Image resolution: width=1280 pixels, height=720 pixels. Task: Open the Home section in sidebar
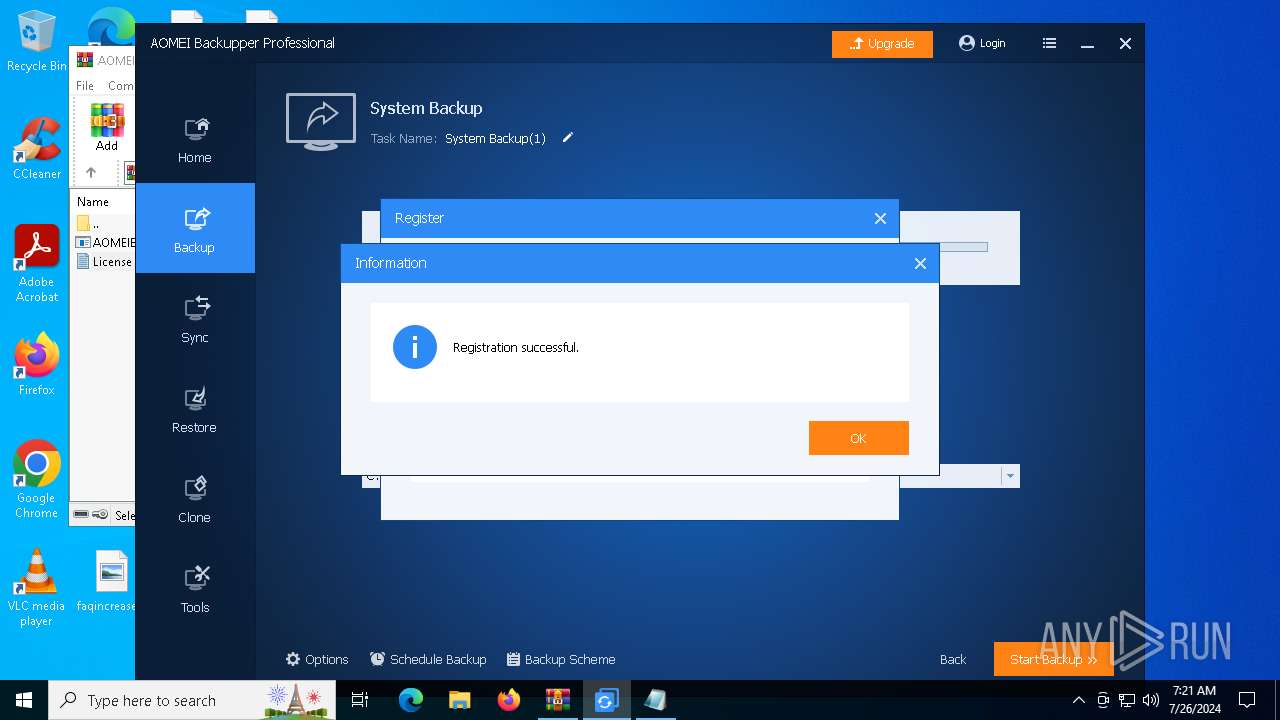(194, 140)
